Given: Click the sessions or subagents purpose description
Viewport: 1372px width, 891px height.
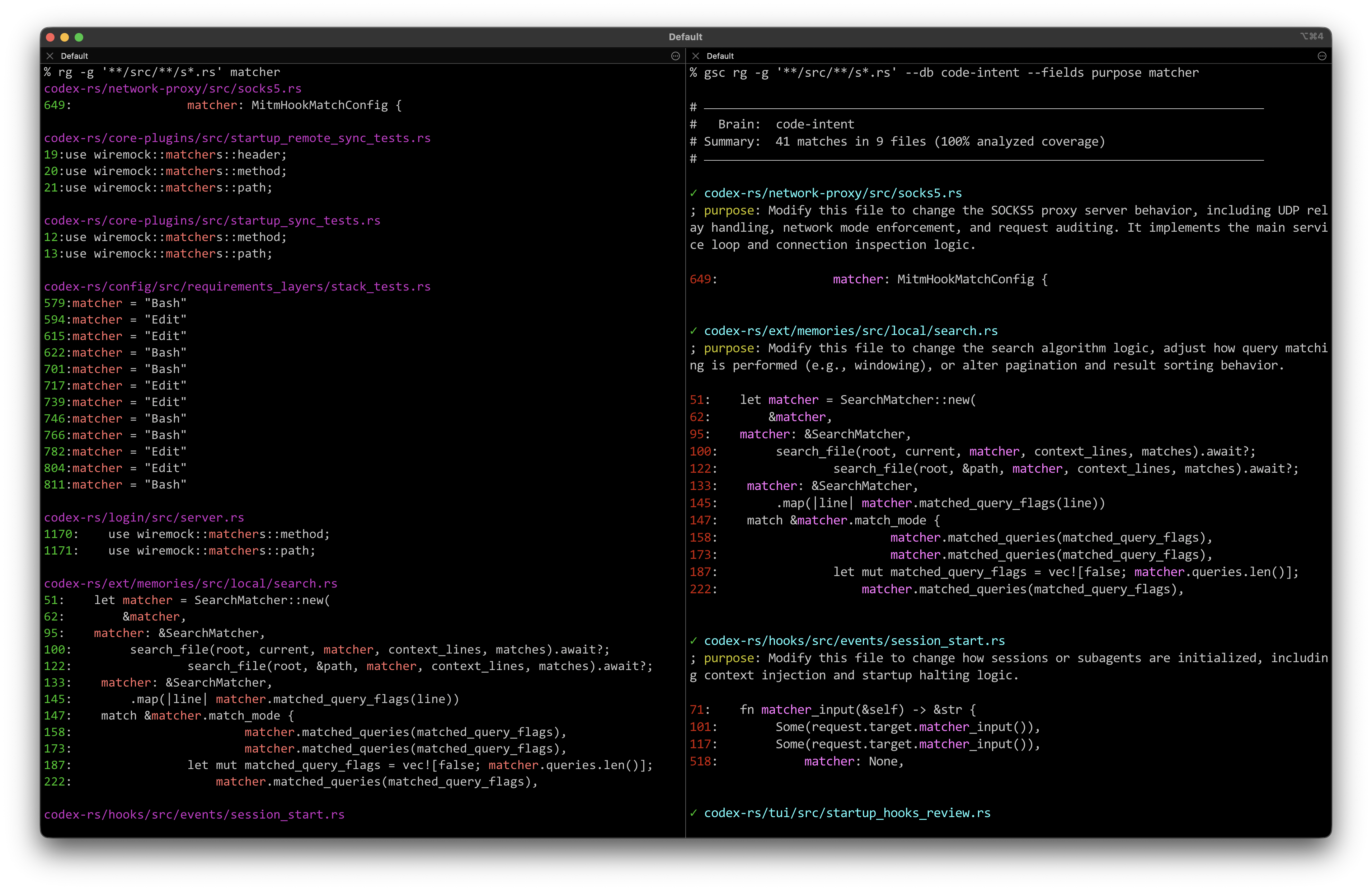Looking at the screenshot, I should point(1009,667).
